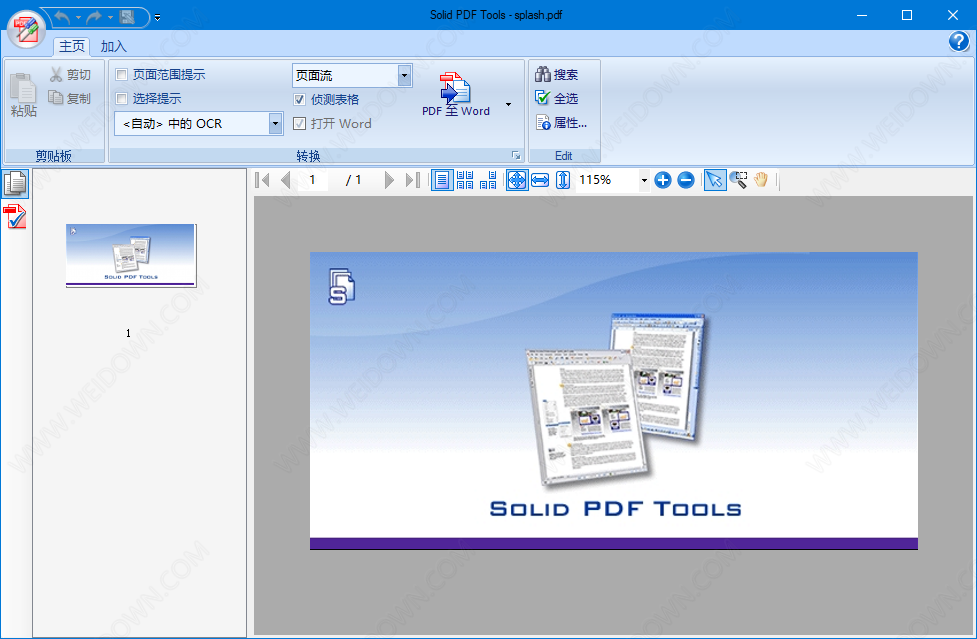Click the 115% zoom value field
The height and width of the screenshot is (639, 977).
pos(607,180)
